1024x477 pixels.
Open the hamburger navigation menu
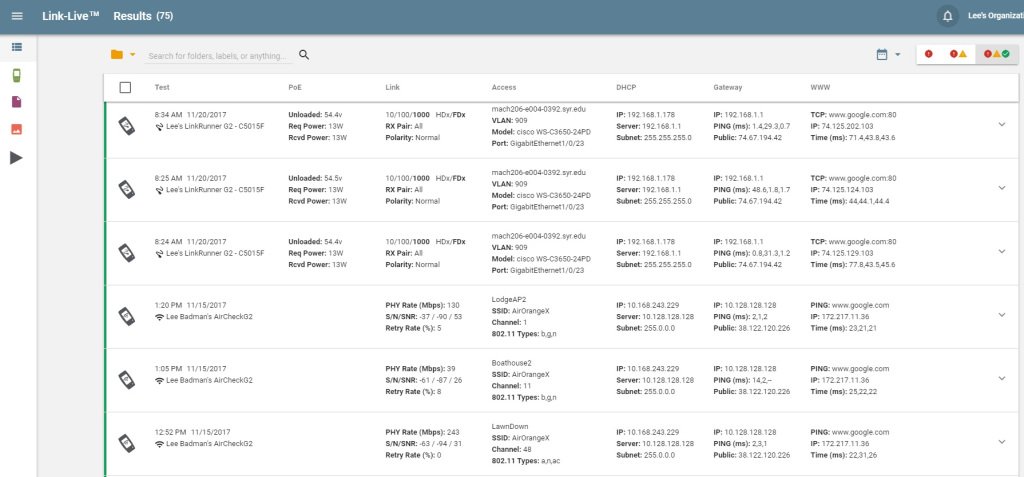17,16
